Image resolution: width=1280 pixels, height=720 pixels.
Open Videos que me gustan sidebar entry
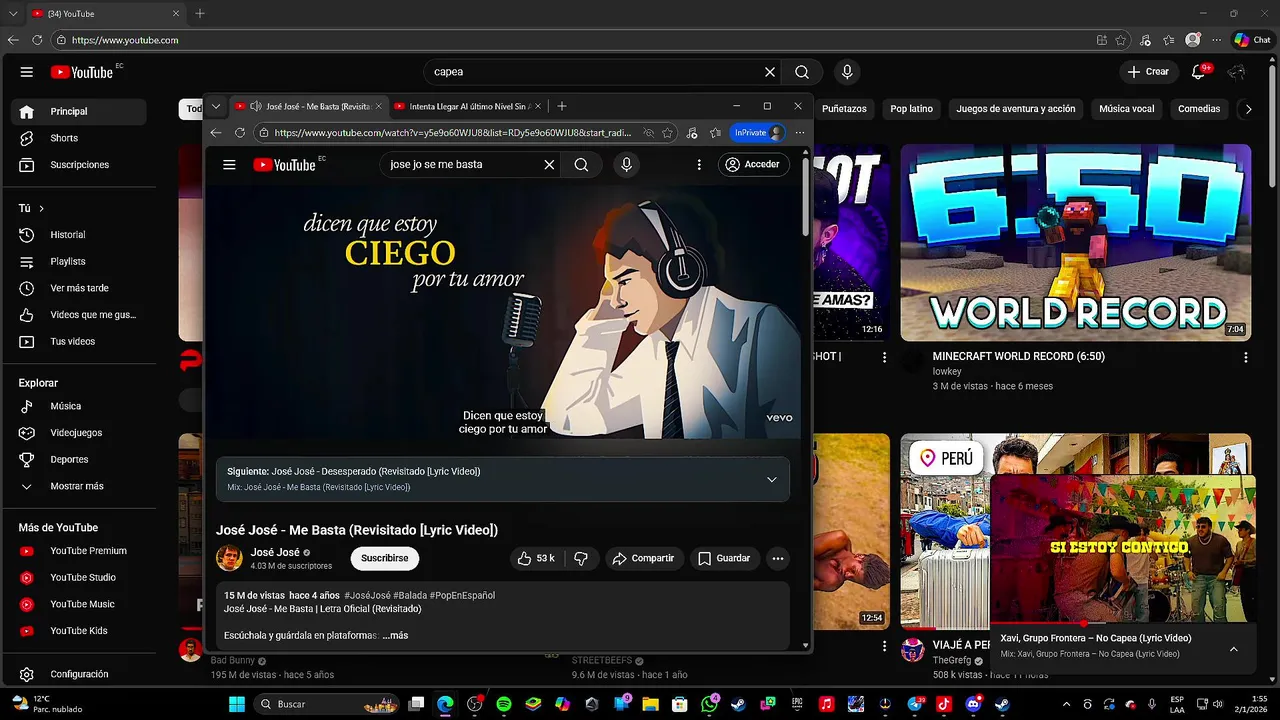point(78,315)
